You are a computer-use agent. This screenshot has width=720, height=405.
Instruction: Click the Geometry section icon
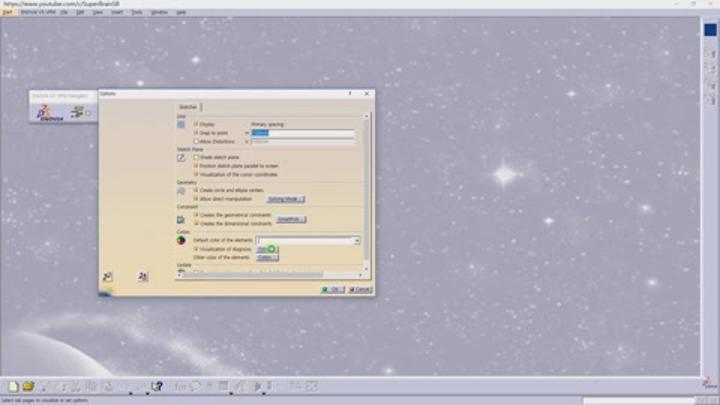181,191
